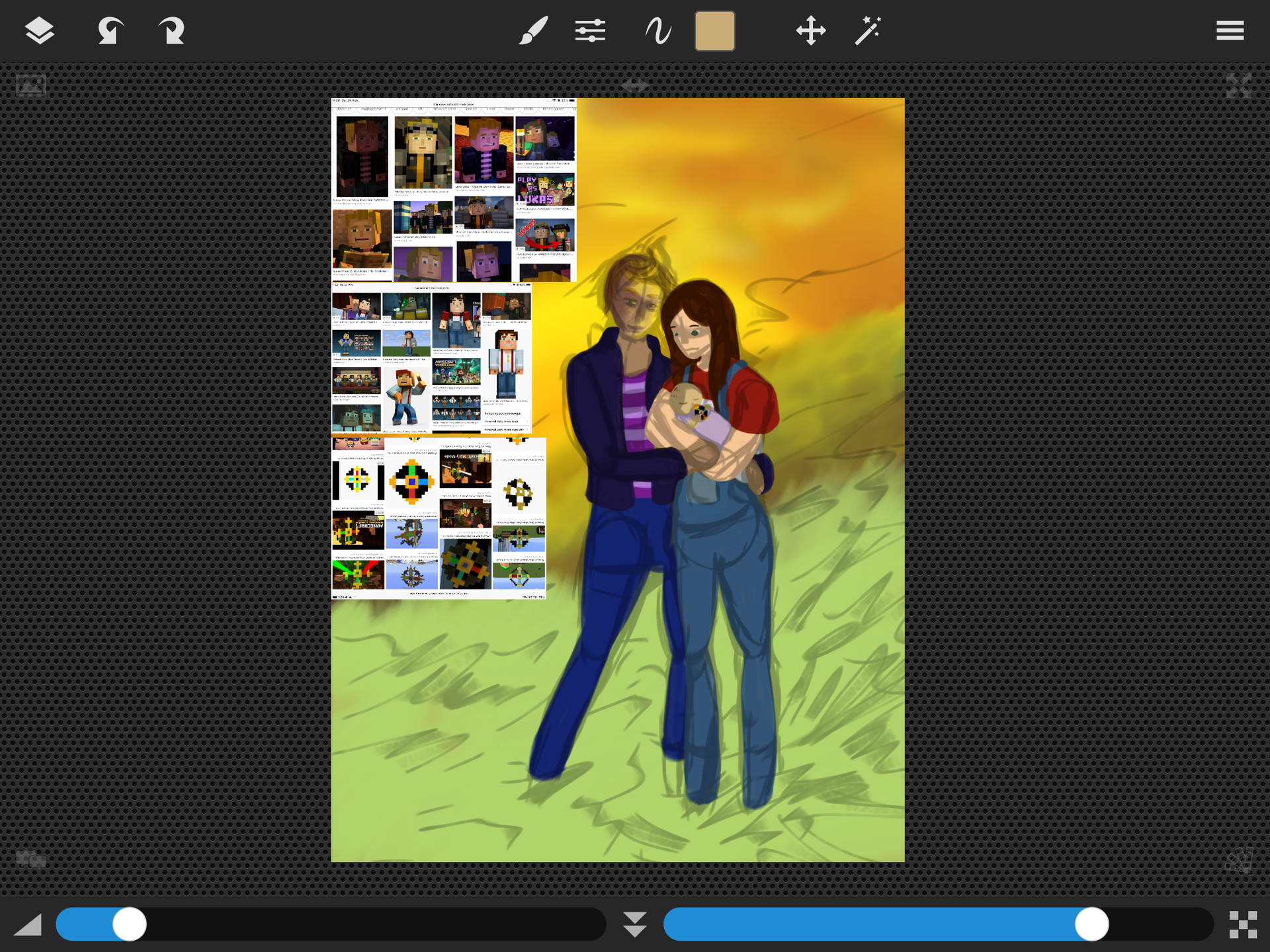
Task: Open brush settings sliders
Action: pos(590,30)
